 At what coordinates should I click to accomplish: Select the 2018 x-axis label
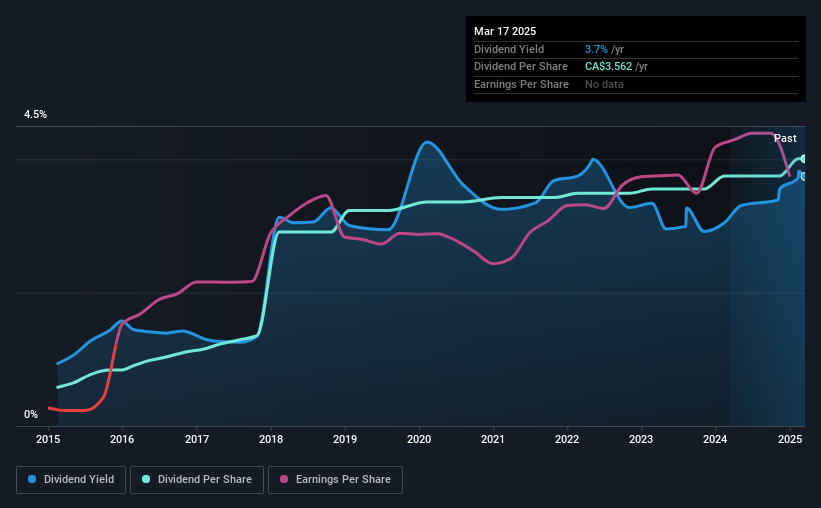271,439
